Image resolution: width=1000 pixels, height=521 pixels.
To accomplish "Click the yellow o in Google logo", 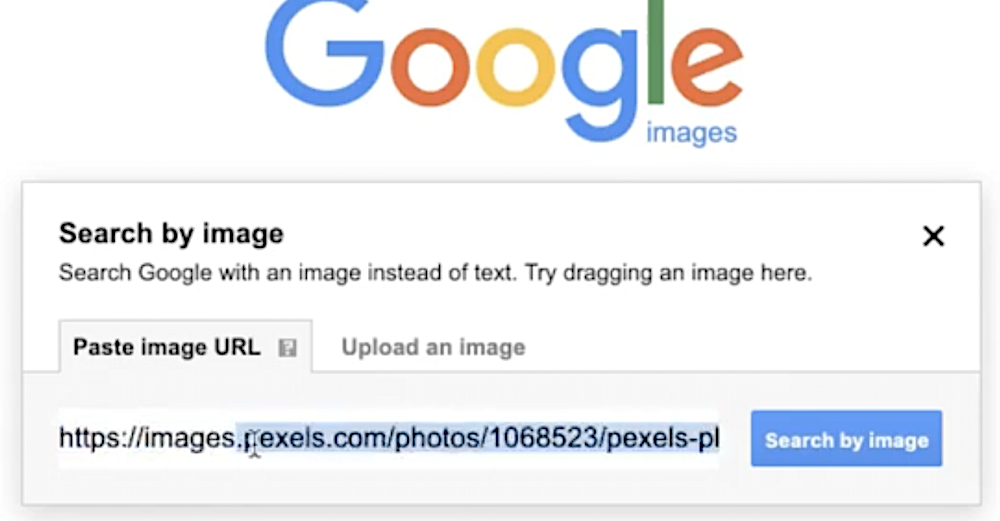I will click(x=517, y=68).
